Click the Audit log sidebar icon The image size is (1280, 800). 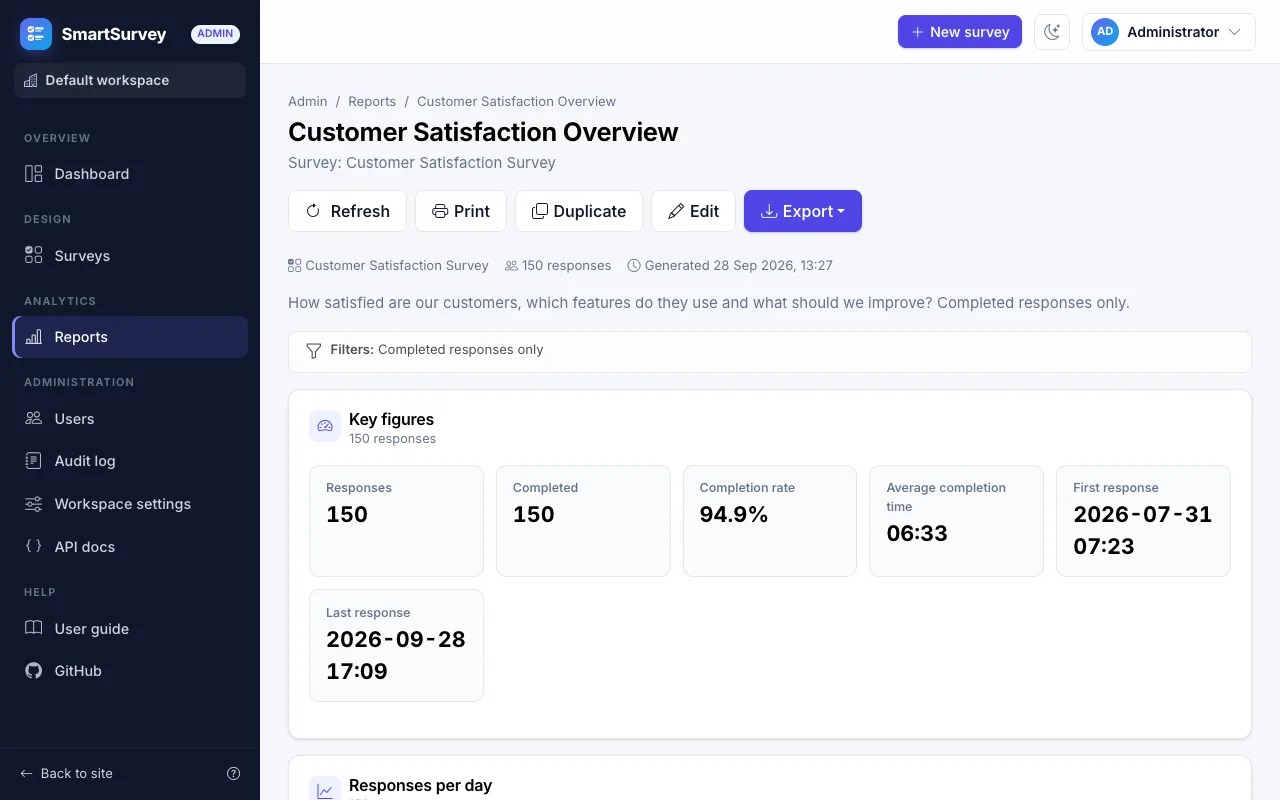pyautogui.click(x=34, y=461)
